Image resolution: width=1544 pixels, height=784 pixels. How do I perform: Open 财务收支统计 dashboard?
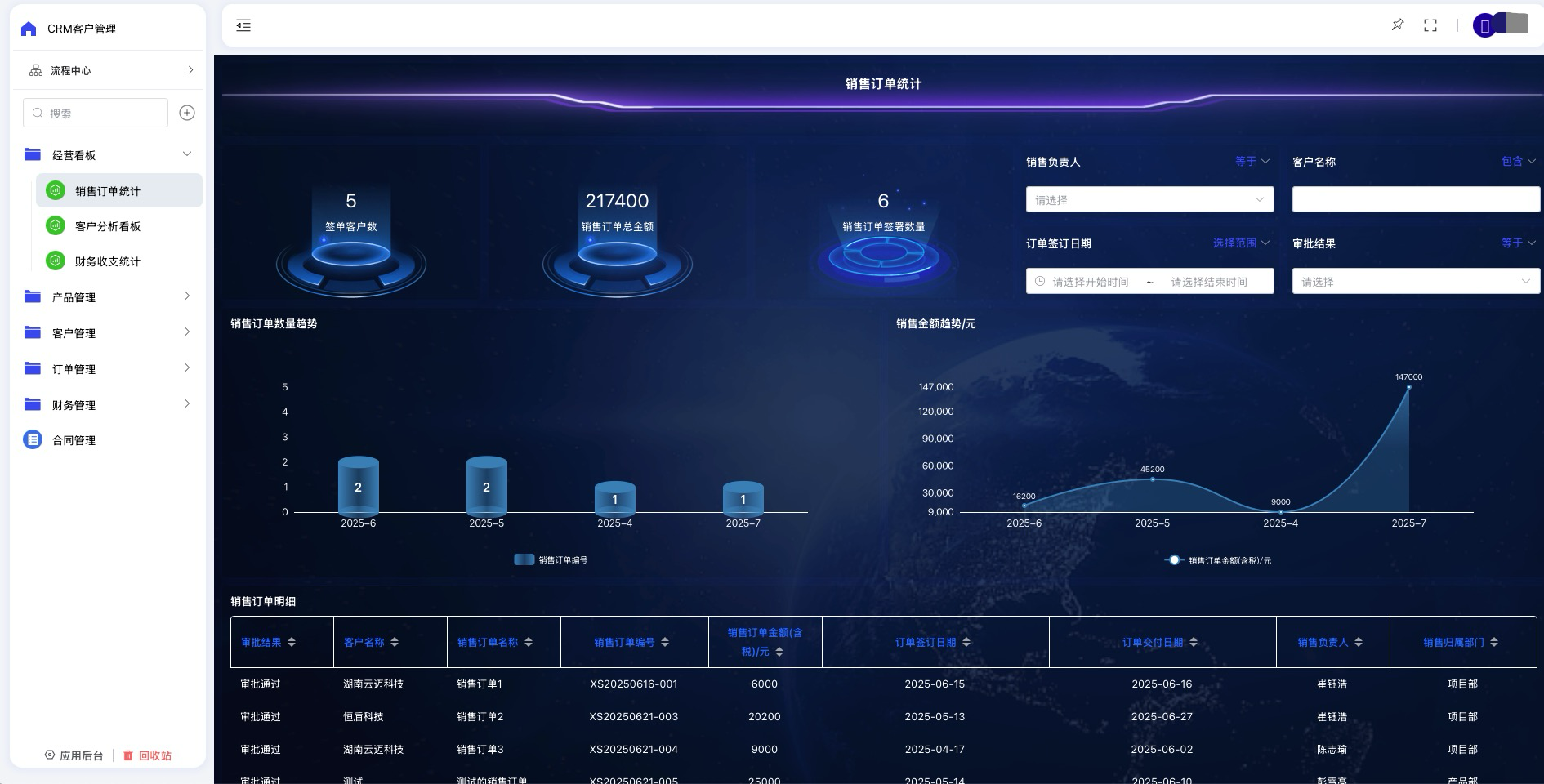click(x=119, y=261)
